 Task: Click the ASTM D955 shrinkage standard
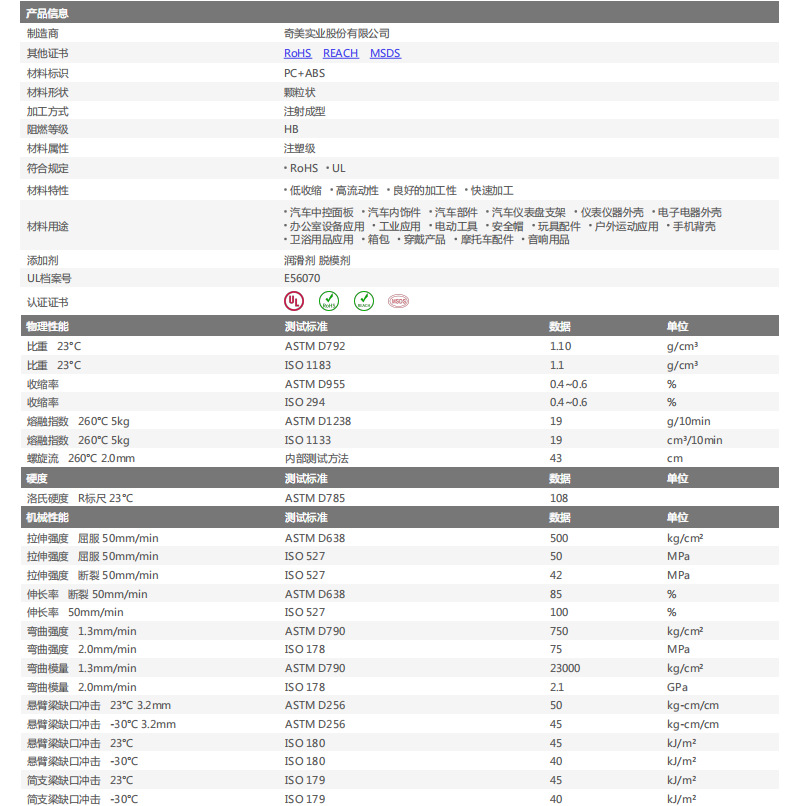315,384
